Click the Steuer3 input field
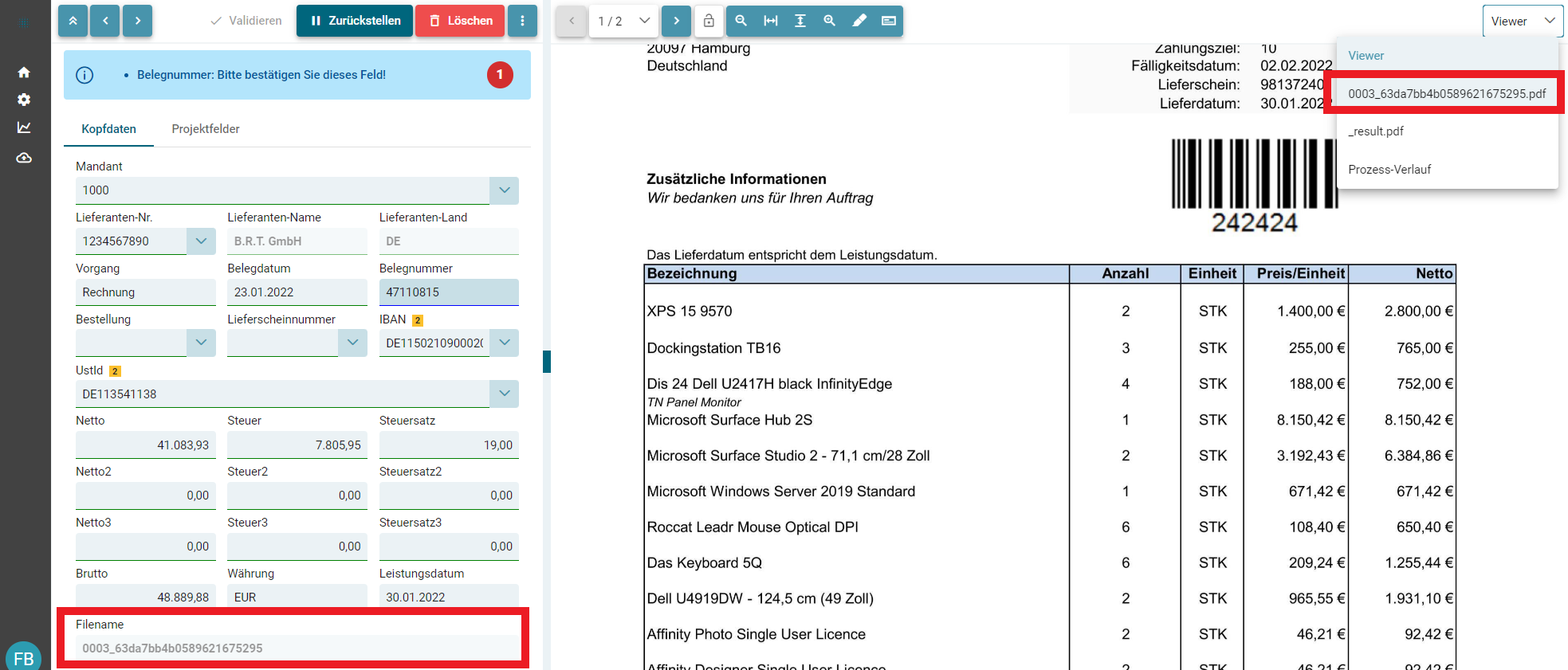 click(297, 547)
